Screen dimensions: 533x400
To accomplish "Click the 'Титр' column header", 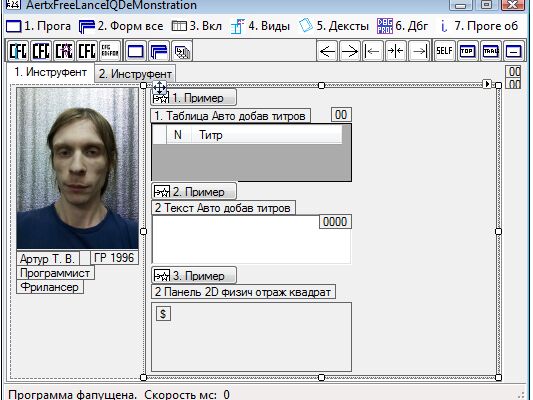I will point(266,135).
